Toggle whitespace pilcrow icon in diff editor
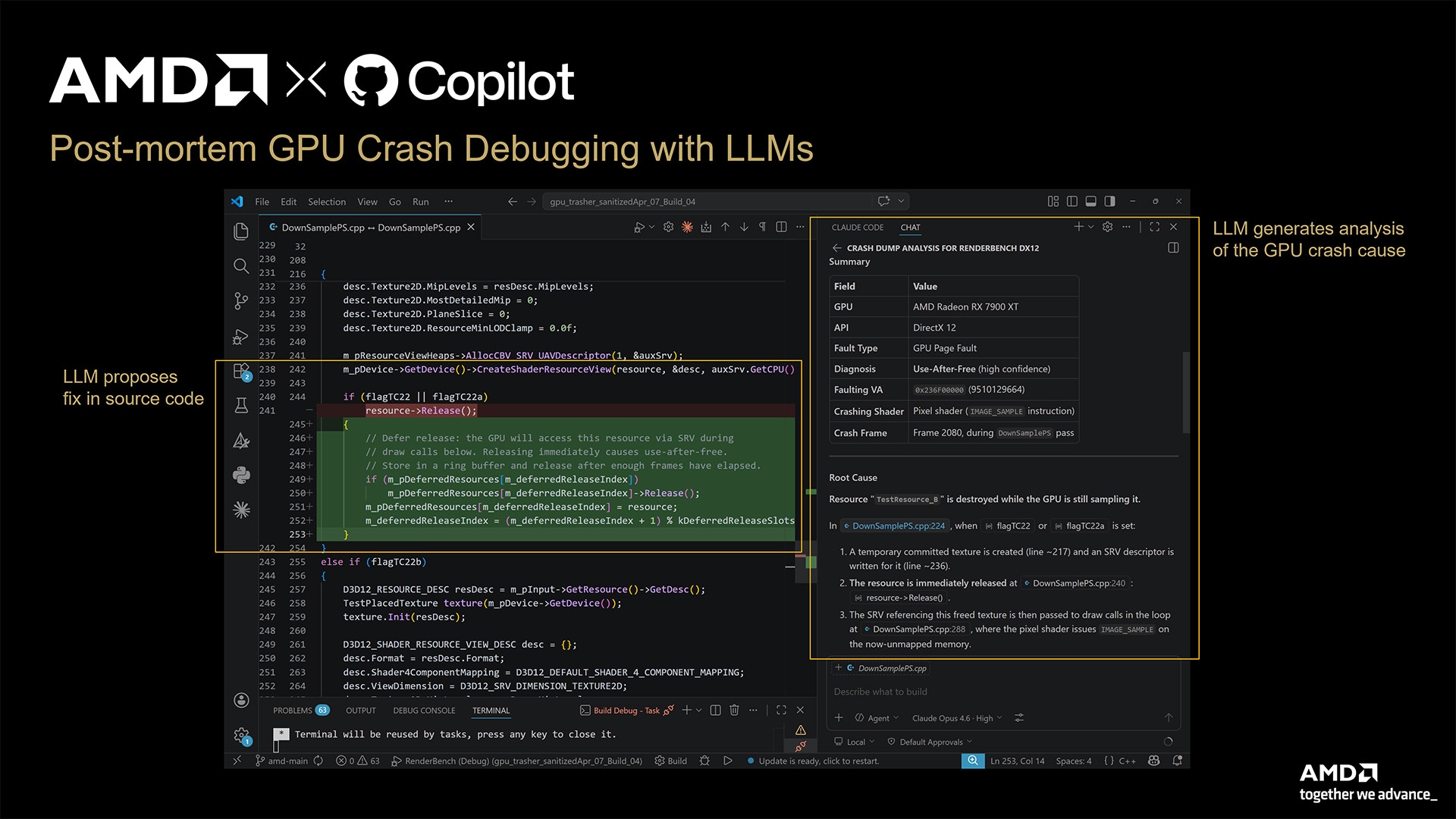 [762, 227]
